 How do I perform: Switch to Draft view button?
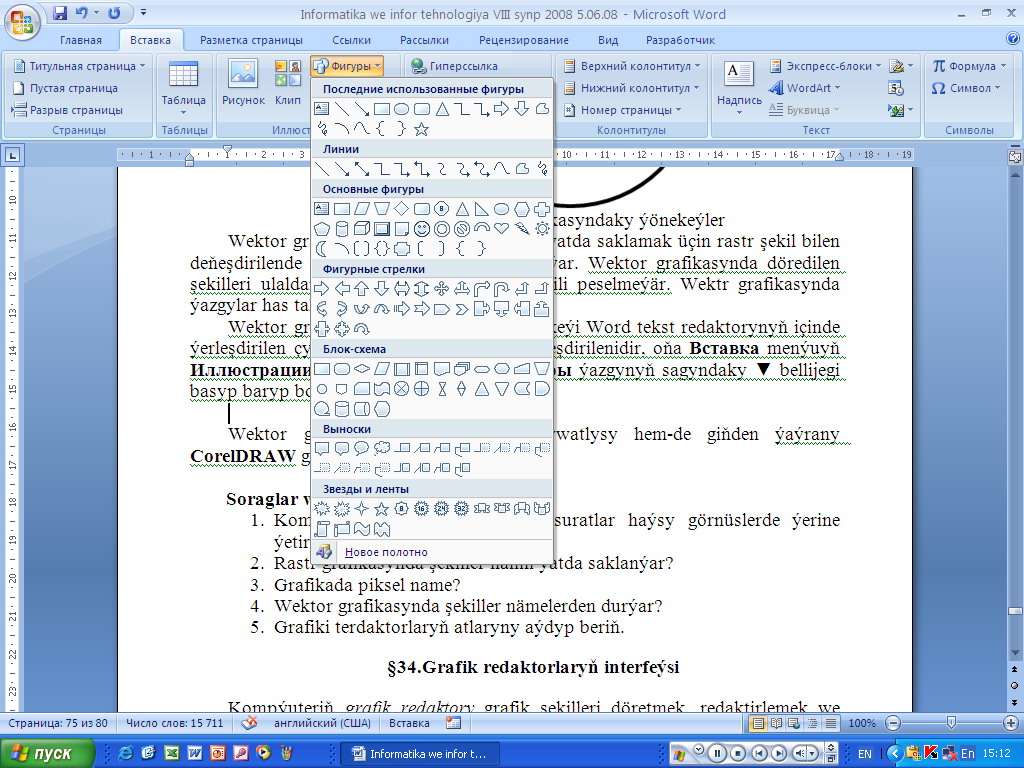tap(831, 723)
